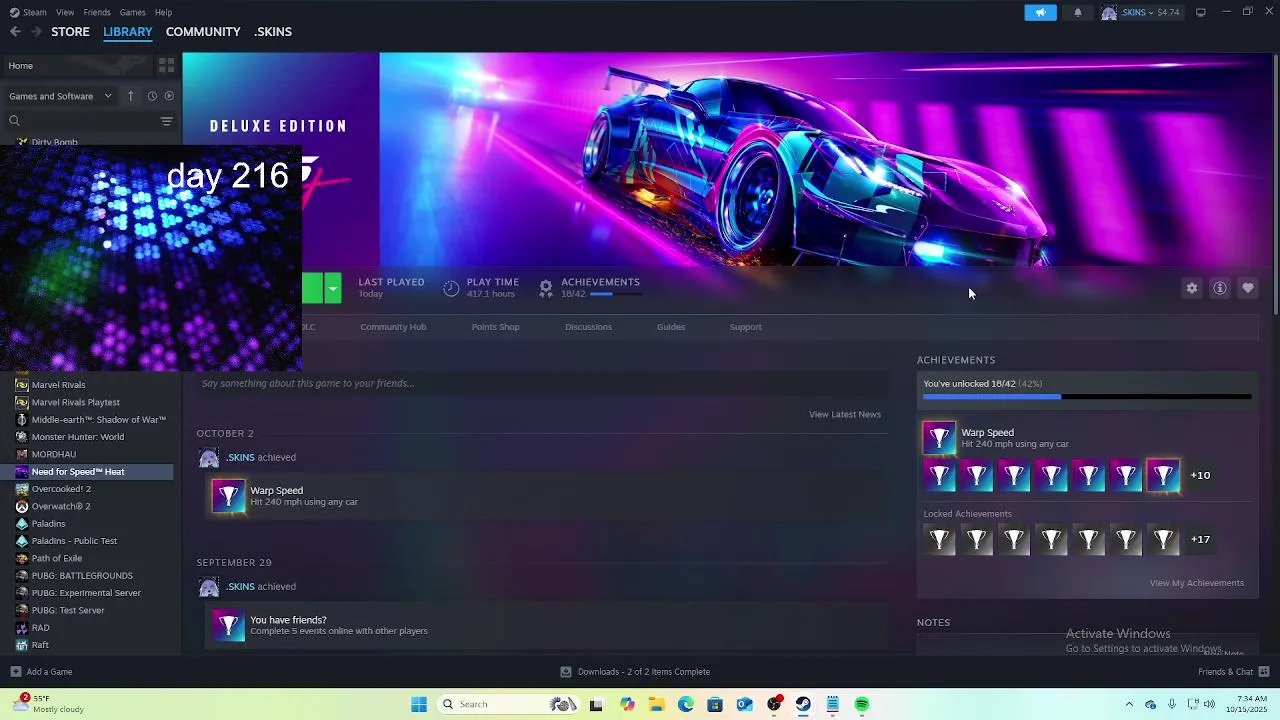Open Outlook from the taskbar
Viewport: 1280px width, 720px height.
744,704
